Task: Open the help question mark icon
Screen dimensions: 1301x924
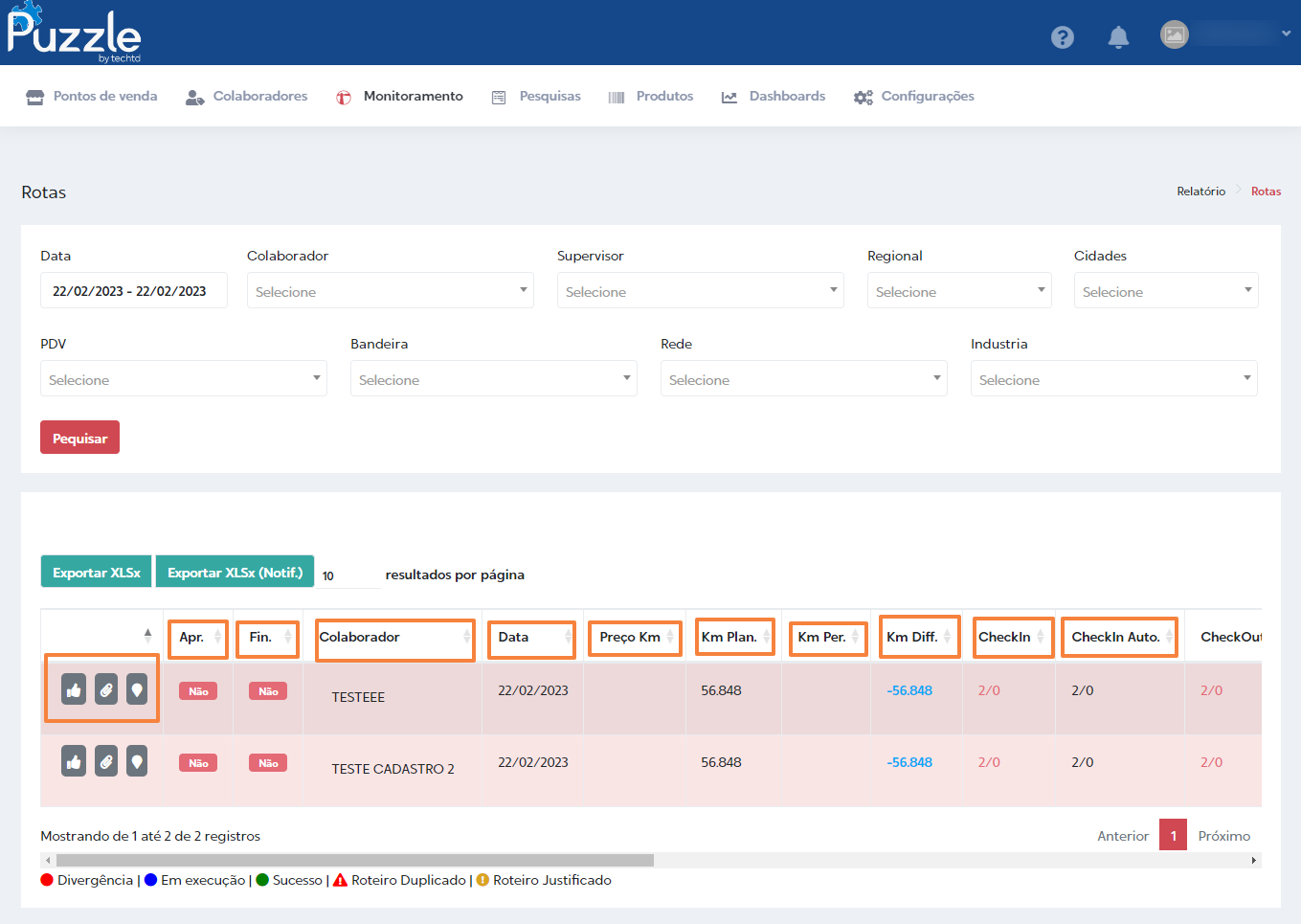Action: tap(1062, 36)
